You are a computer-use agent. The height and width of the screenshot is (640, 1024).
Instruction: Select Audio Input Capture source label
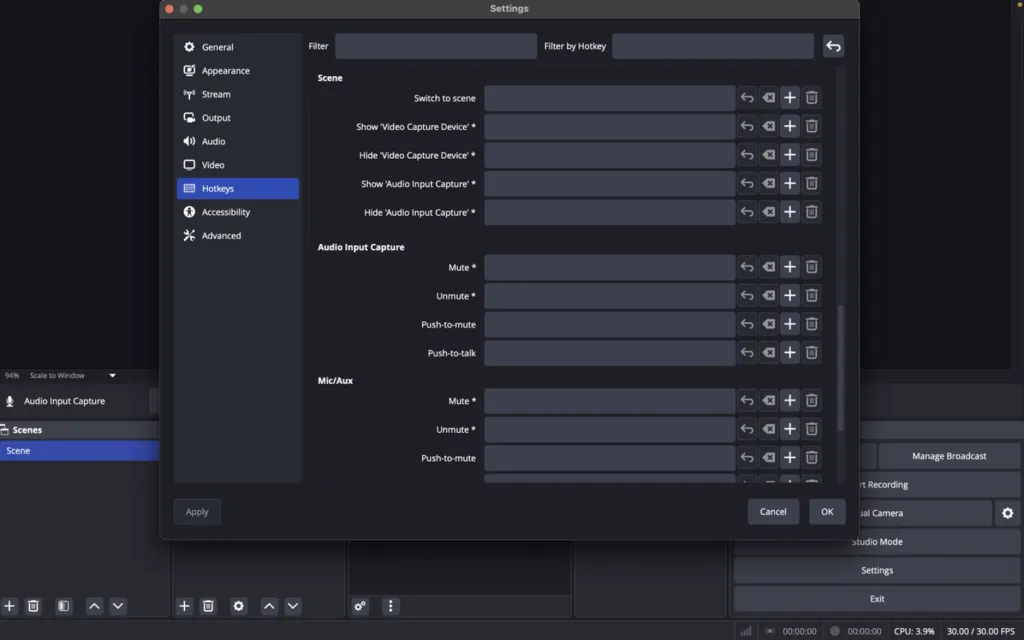[64, 401]
